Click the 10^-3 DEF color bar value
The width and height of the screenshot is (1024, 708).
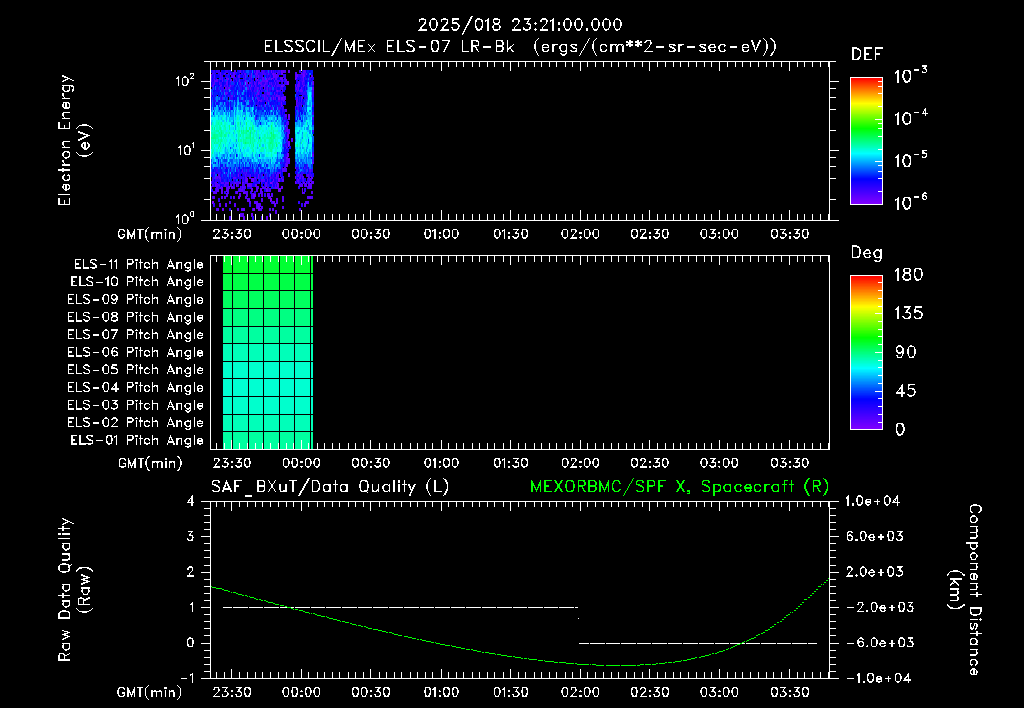click(x=911, y=76)
